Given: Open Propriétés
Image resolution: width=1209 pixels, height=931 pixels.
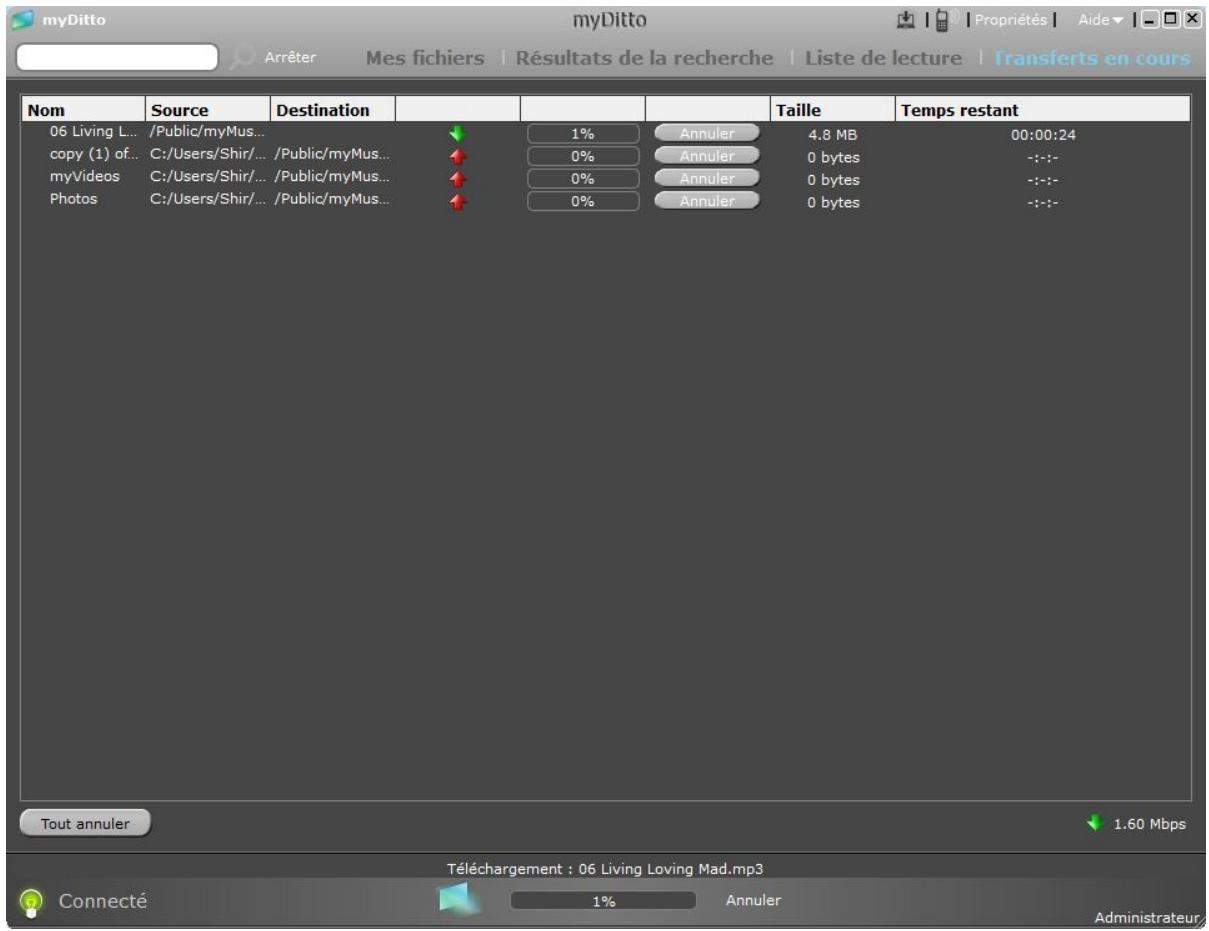Looking at the screenshot, I should (1010, 20).
